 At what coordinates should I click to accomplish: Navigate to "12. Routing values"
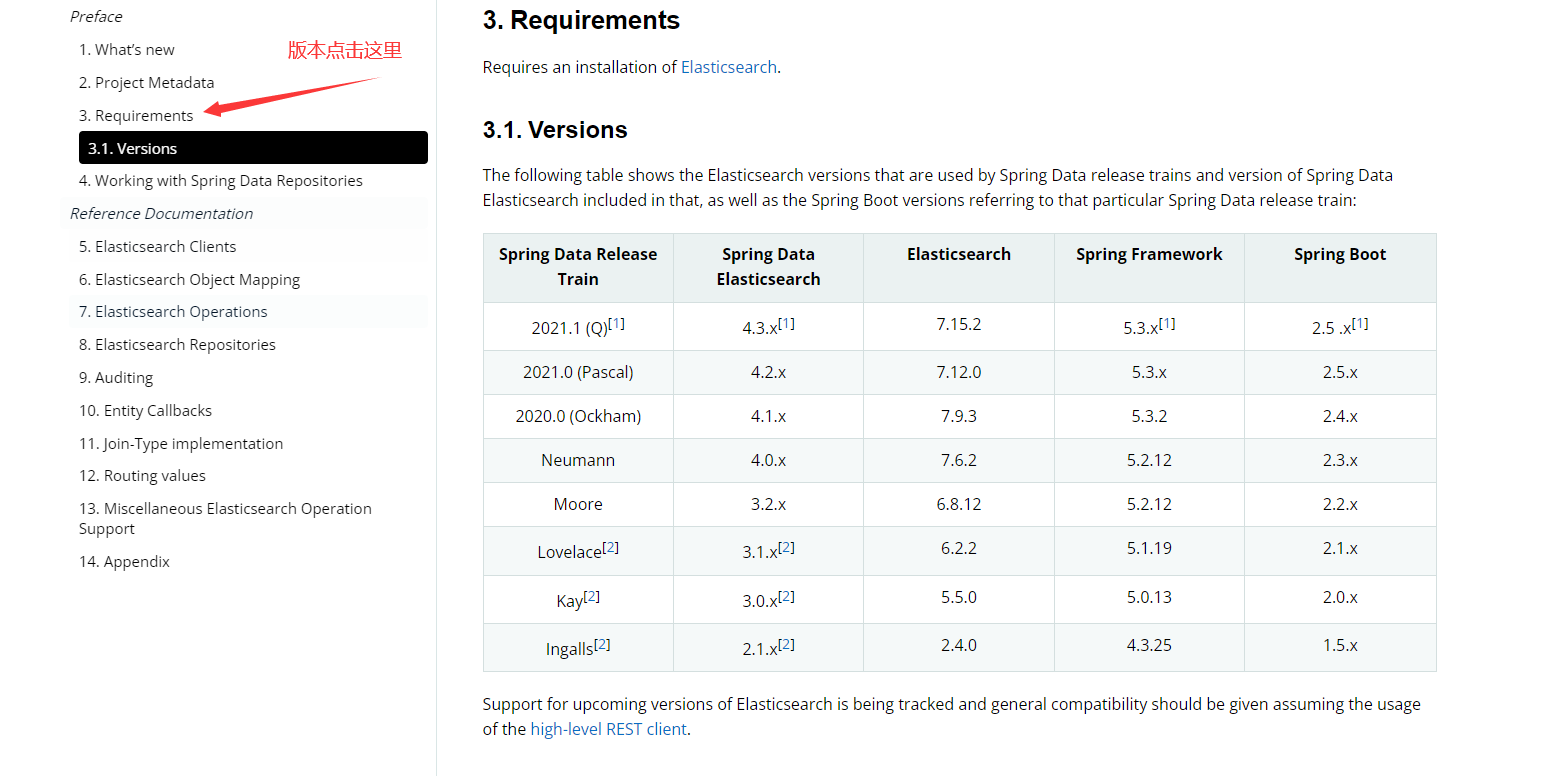click(142, 476)
